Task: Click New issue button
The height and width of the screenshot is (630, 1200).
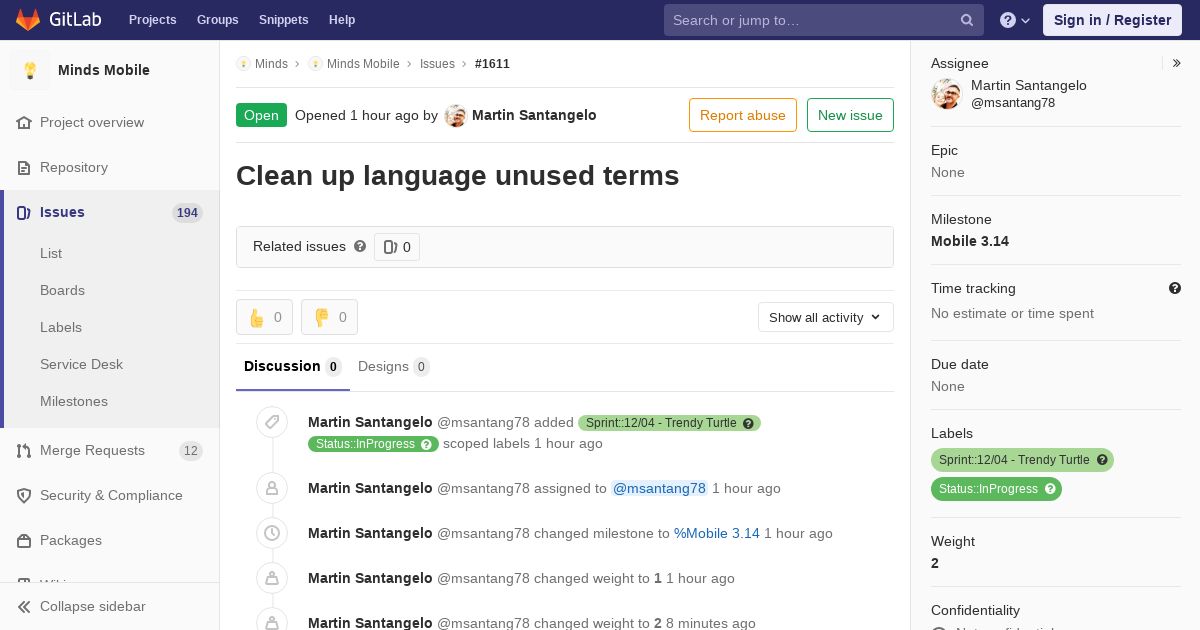Action: pos(850,115)
